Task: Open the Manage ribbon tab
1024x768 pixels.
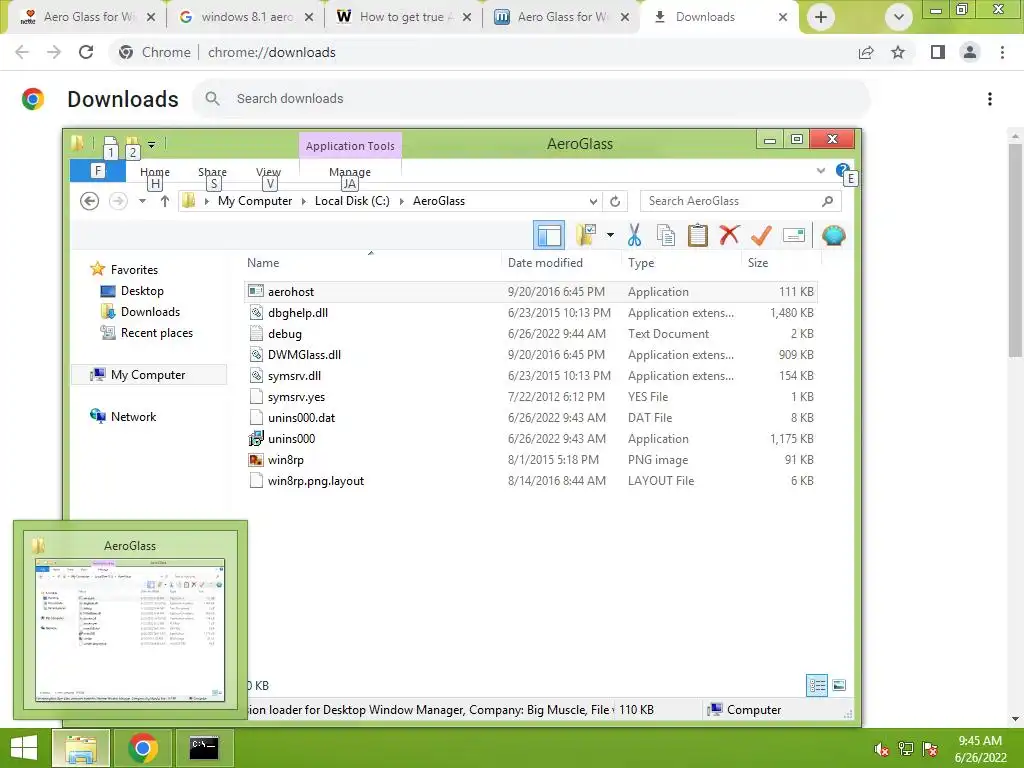Action: coord(350,172)
